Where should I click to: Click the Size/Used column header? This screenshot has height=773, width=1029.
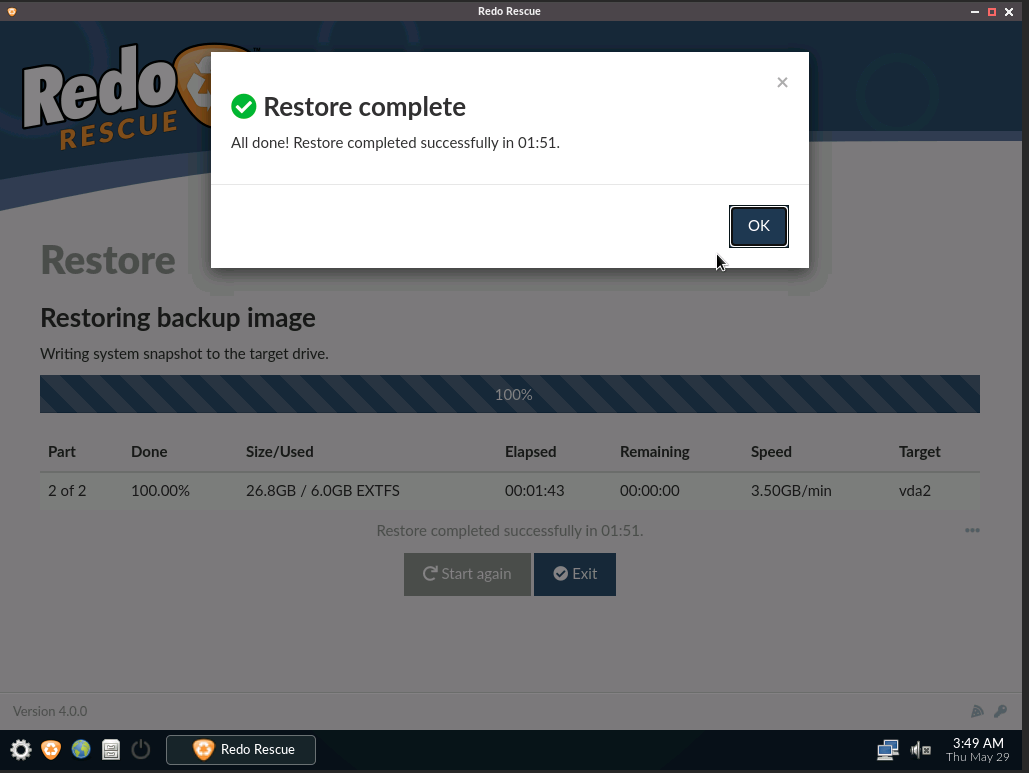(x=280, y=451)
